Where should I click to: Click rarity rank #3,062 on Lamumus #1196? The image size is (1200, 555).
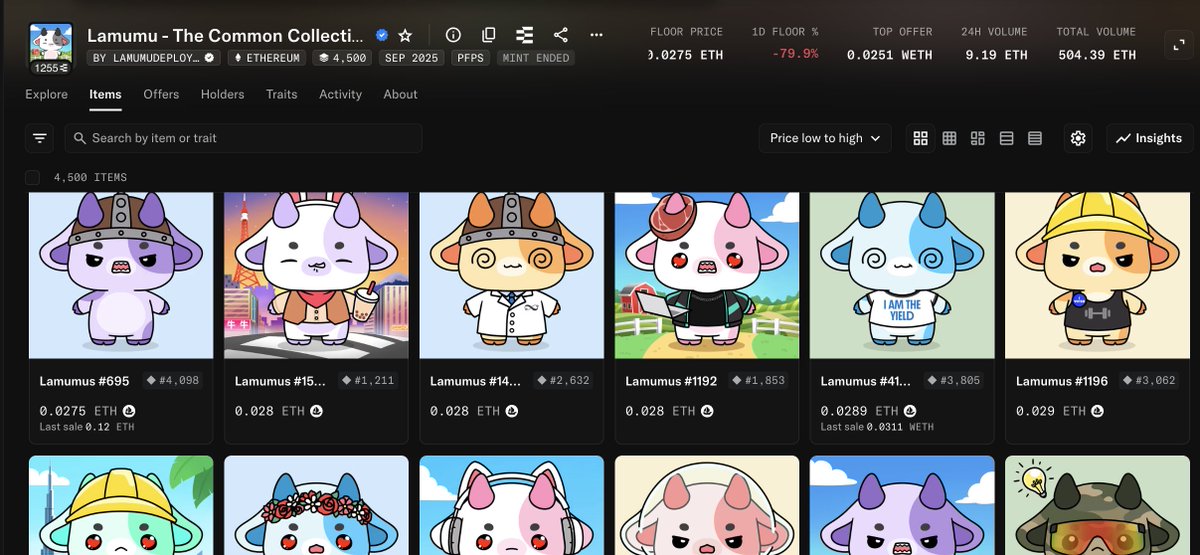[x=1149, y=381]
